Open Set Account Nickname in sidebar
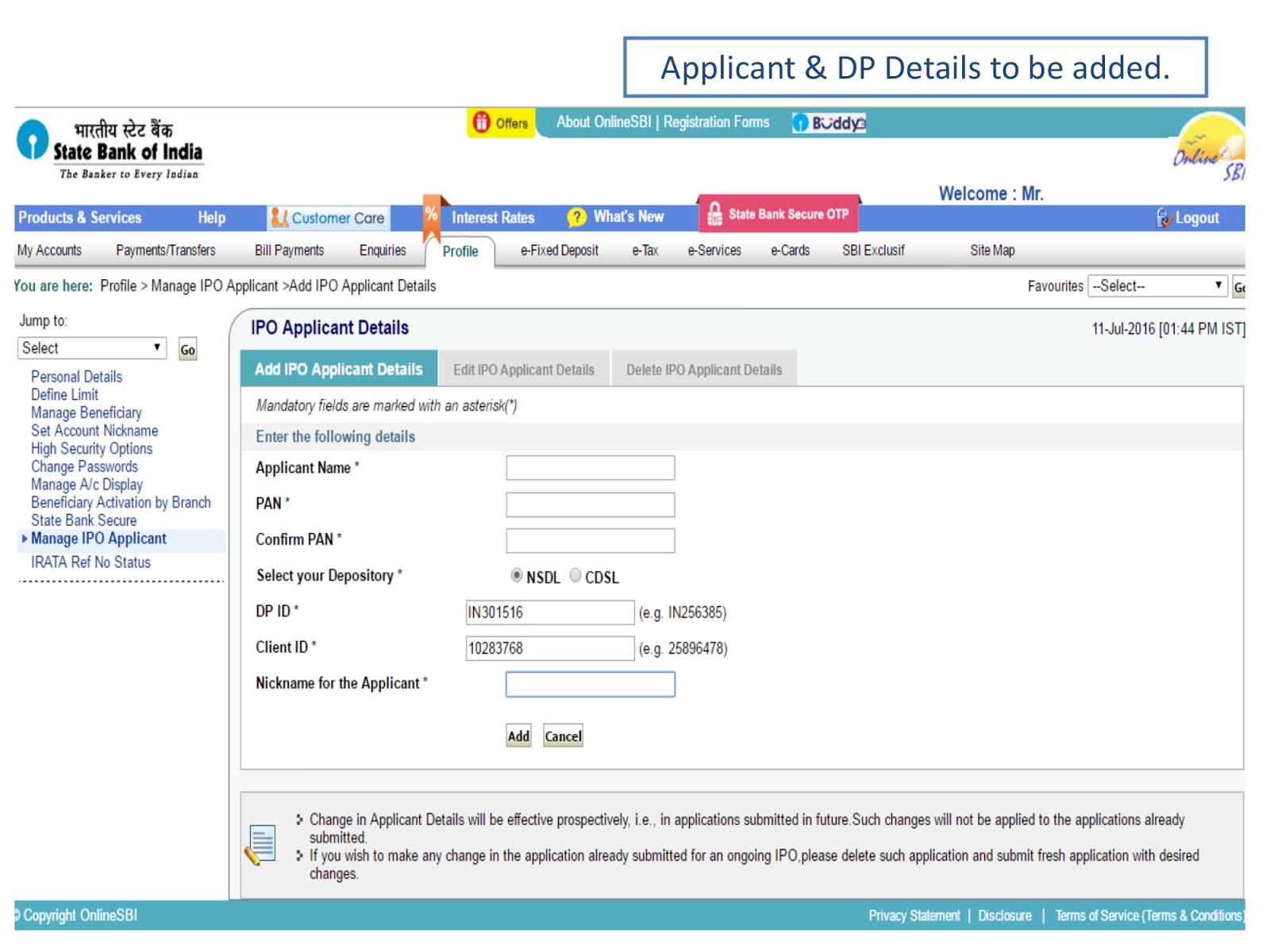This screenshot has width=1270, height=952. pyautogui.click(x=94, y=431)
